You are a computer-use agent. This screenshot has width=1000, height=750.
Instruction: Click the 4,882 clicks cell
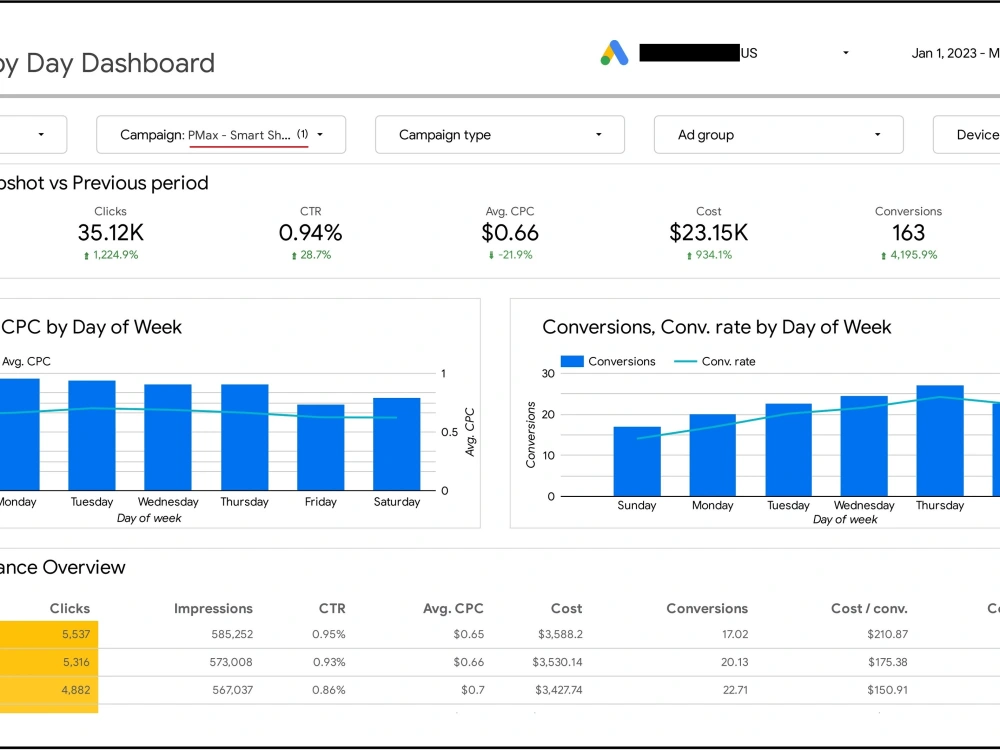click(49, 690)
